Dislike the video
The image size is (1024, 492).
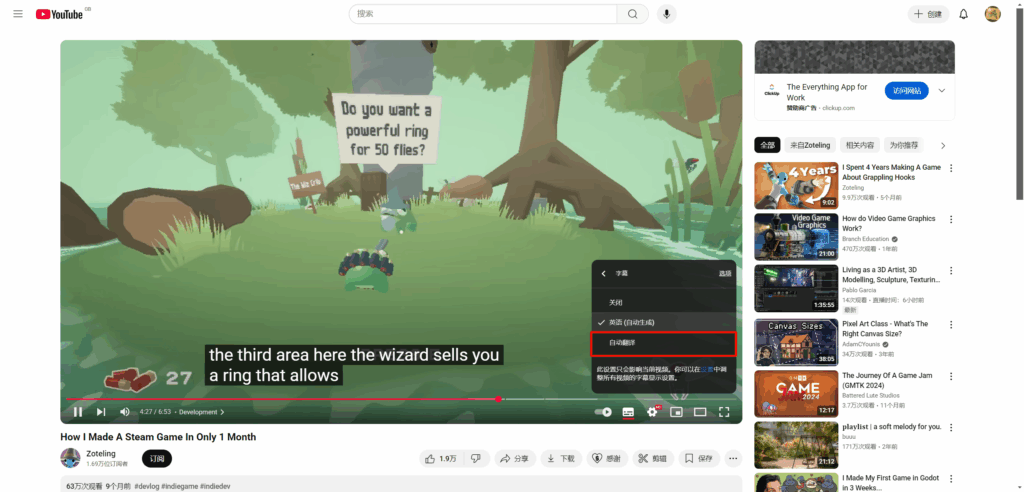tap(477, 459)
